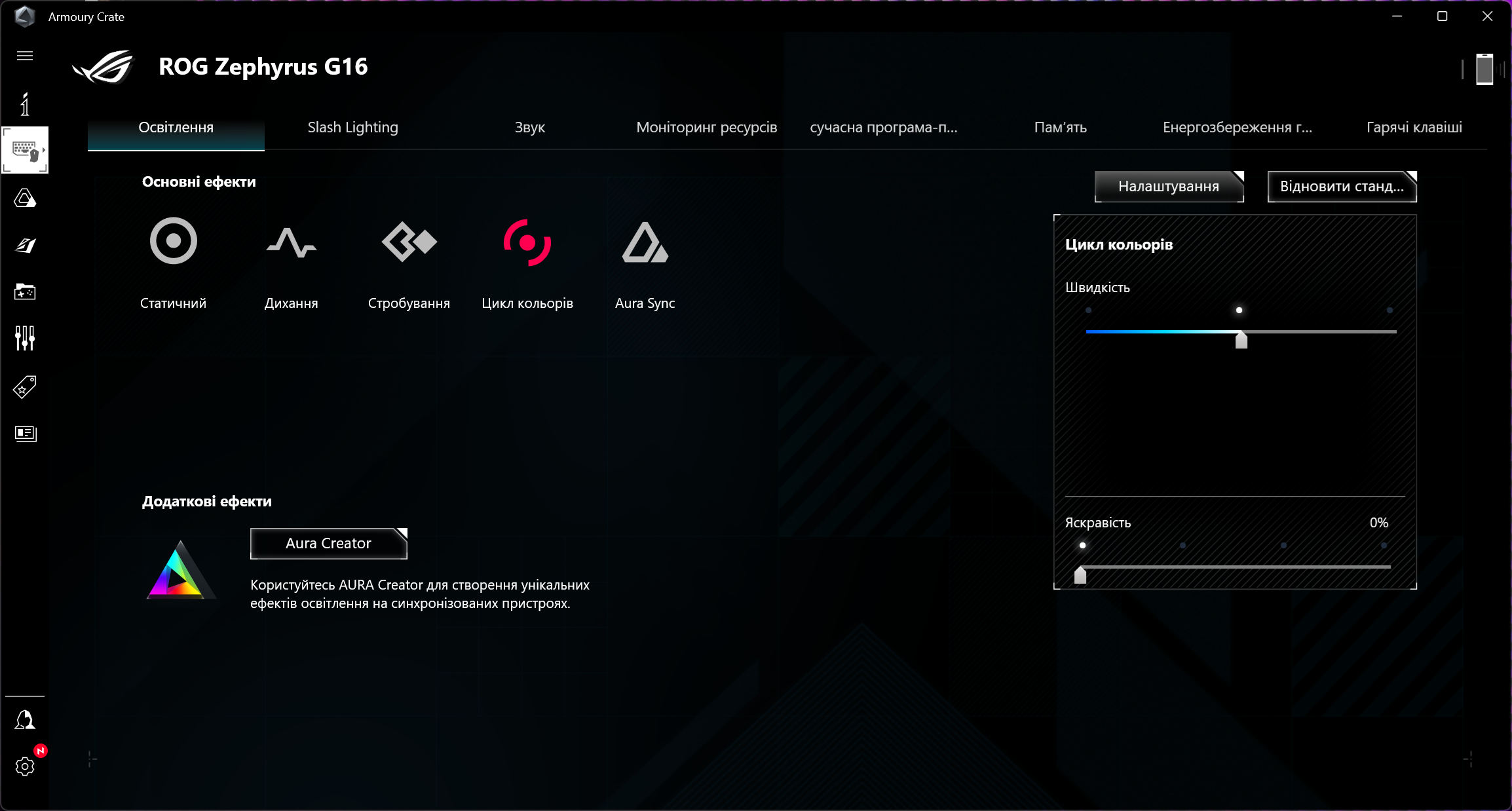Open the Звук tab

coord(529,127)
